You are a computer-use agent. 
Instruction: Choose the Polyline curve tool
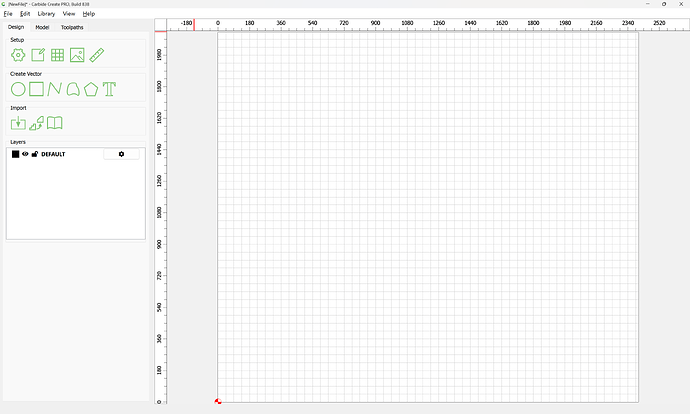point(54,89)
